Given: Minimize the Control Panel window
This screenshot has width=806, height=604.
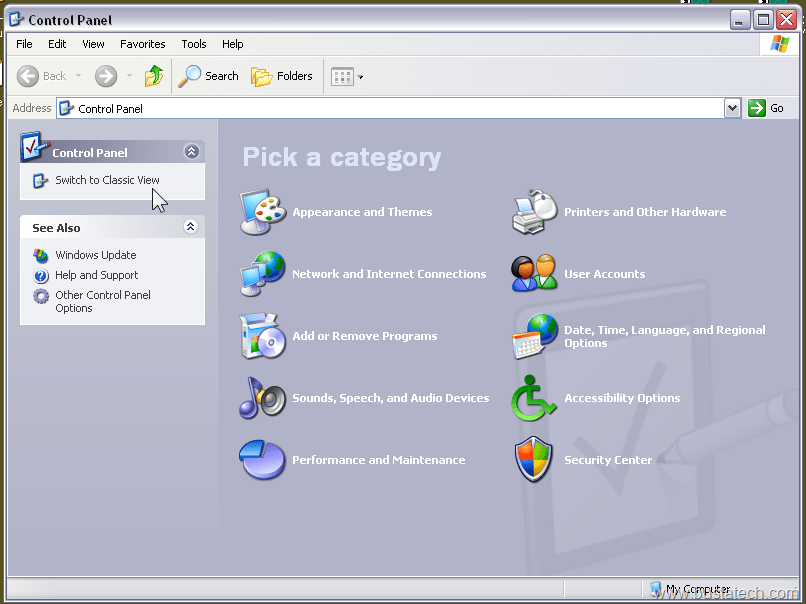Looking at the screenshot, I should (x=740, y=20).
